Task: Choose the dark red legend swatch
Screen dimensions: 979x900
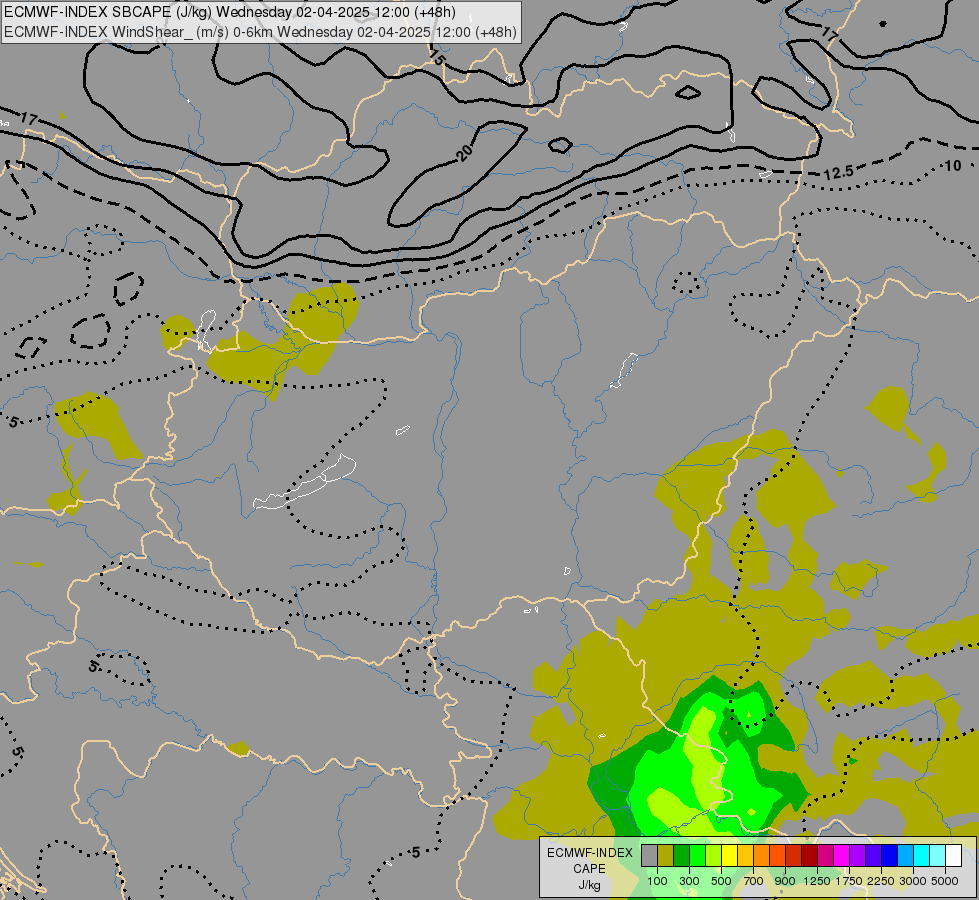Action: point(809,855)
